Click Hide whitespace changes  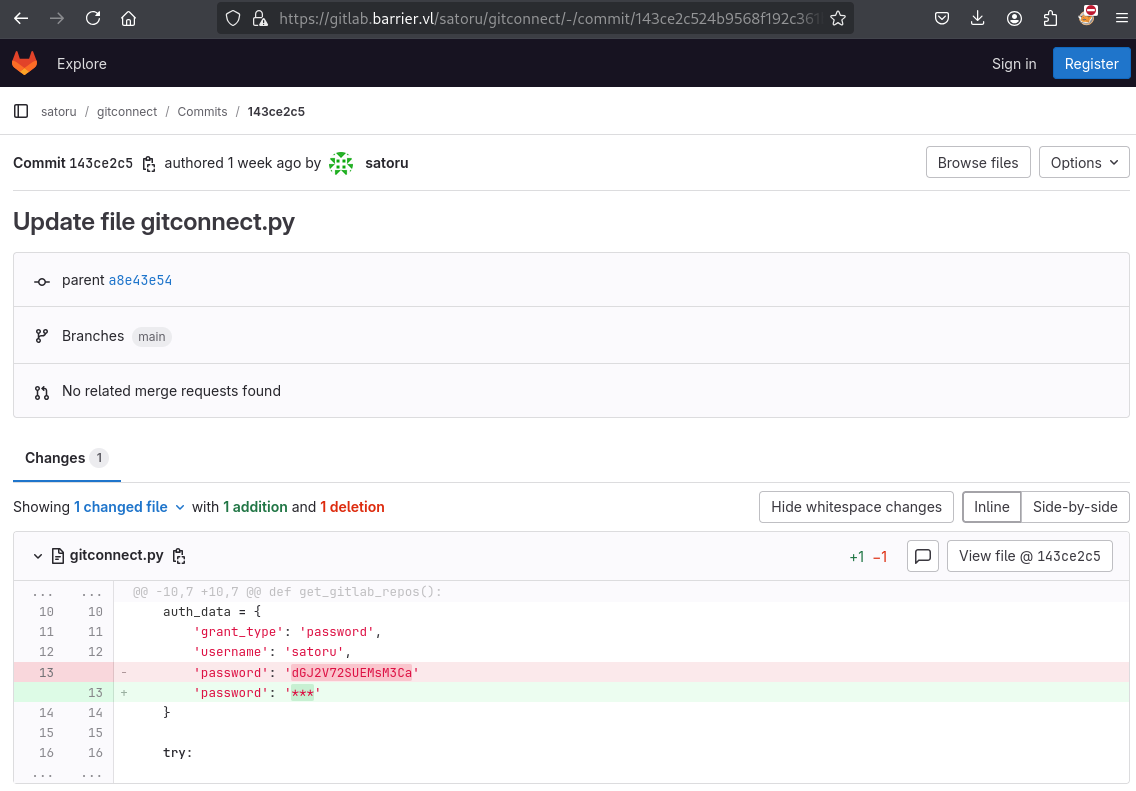(856, 507)
